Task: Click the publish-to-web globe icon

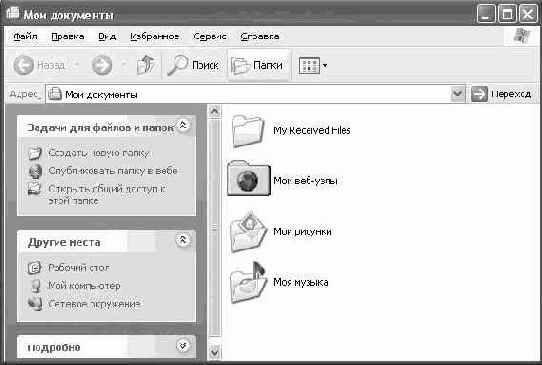Action: point(35,171)
